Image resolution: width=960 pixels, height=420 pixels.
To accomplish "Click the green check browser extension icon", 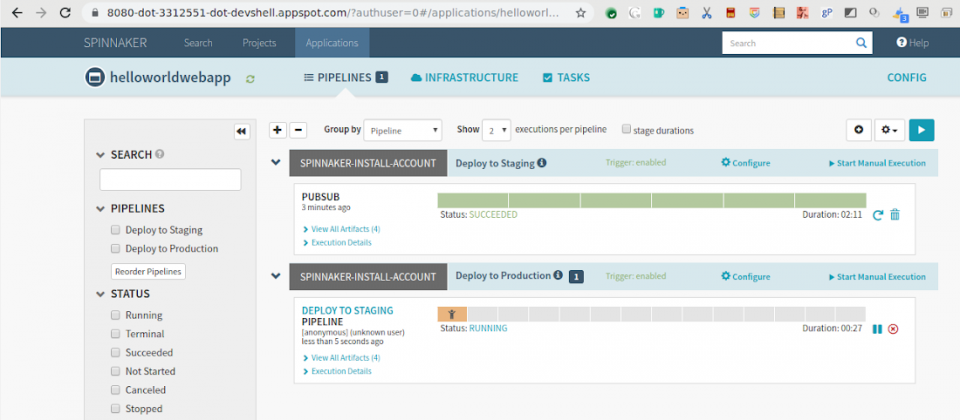I will pos(611,13).
